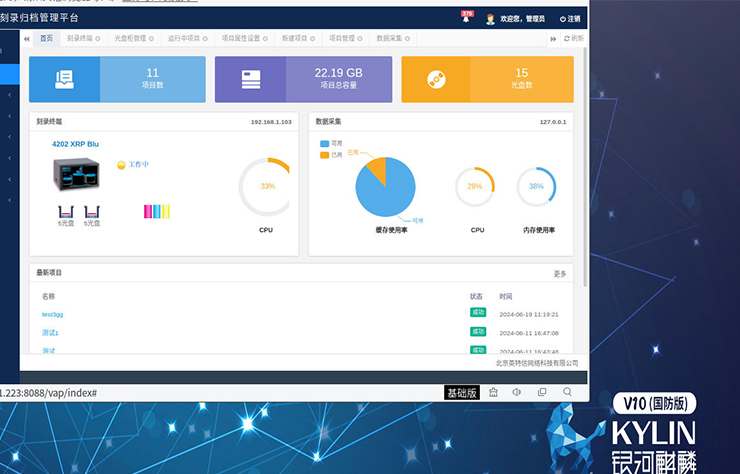This screenshot has height=474, width=740.
Task: Click the search magnifier in bottom bar
Action: click(x=568, y=392)
